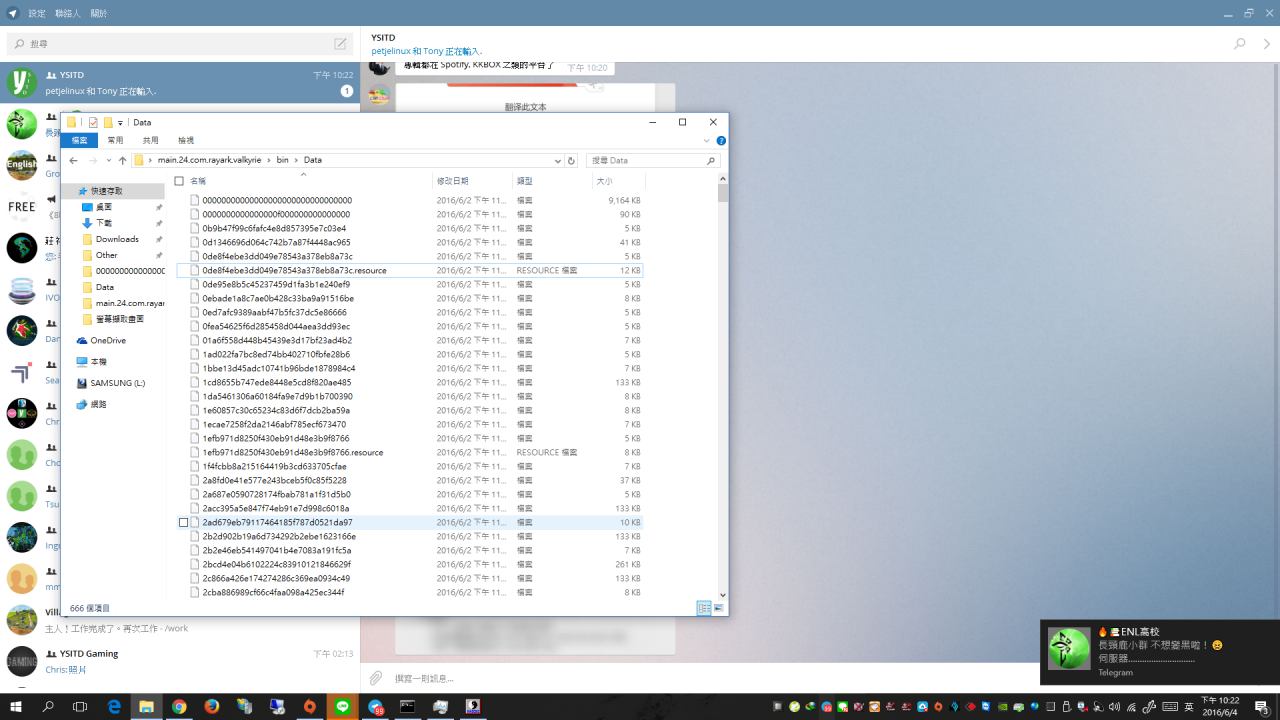Click the 'bin' breadcrumb in address bar
The width and height of the screenshot is (1280, 720).
[282, 160]
